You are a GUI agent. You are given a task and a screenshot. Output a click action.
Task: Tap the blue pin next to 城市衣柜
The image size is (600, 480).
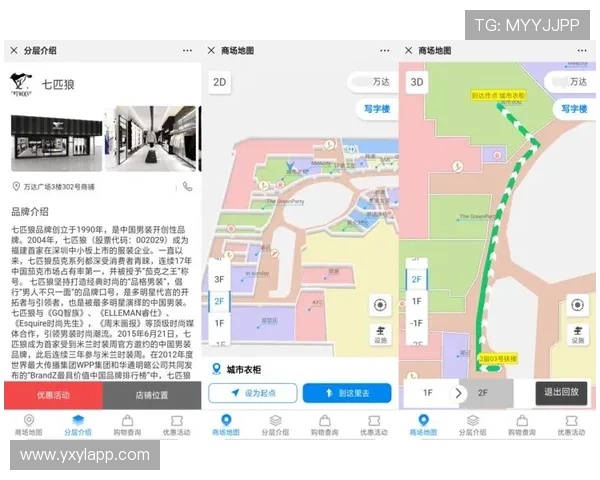click(217, 369)
